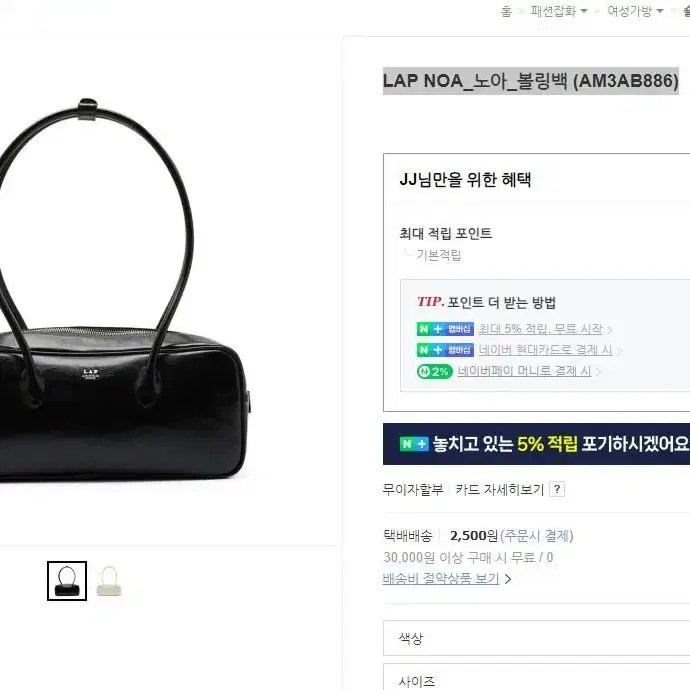Click the N+ 멤버십 badge on second tip
Image resolution: width=690 pixels, height=690 pixels.
pyautogui.click(x=445, y=350)
